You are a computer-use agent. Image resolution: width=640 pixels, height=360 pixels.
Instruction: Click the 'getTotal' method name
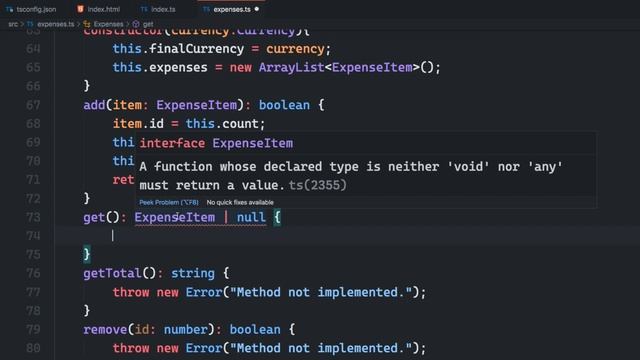[x=112, y=273]
